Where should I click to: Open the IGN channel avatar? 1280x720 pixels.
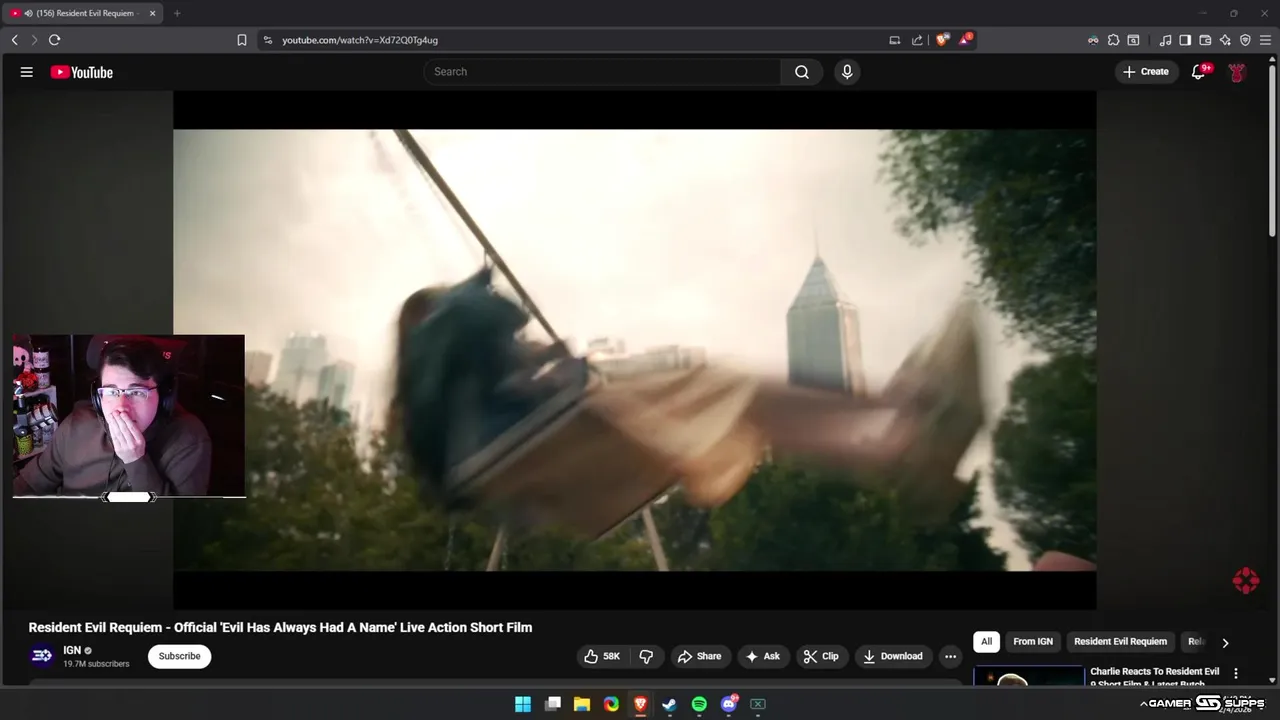[41, 656]
